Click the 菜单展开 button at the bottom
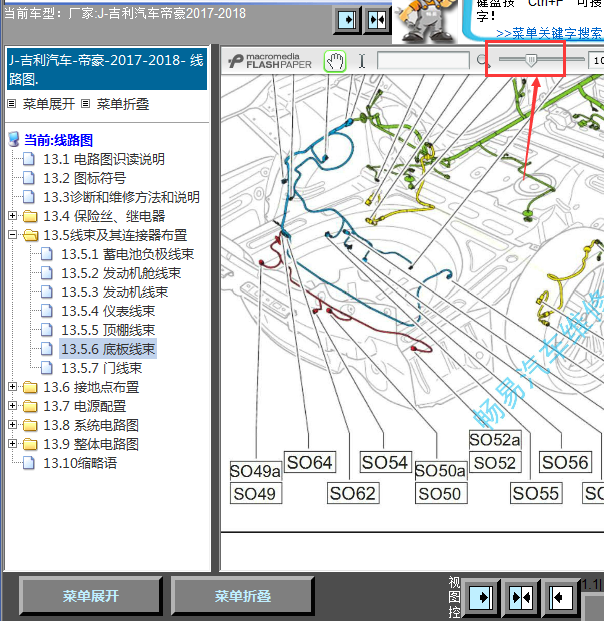 click(x=91, y=596)
